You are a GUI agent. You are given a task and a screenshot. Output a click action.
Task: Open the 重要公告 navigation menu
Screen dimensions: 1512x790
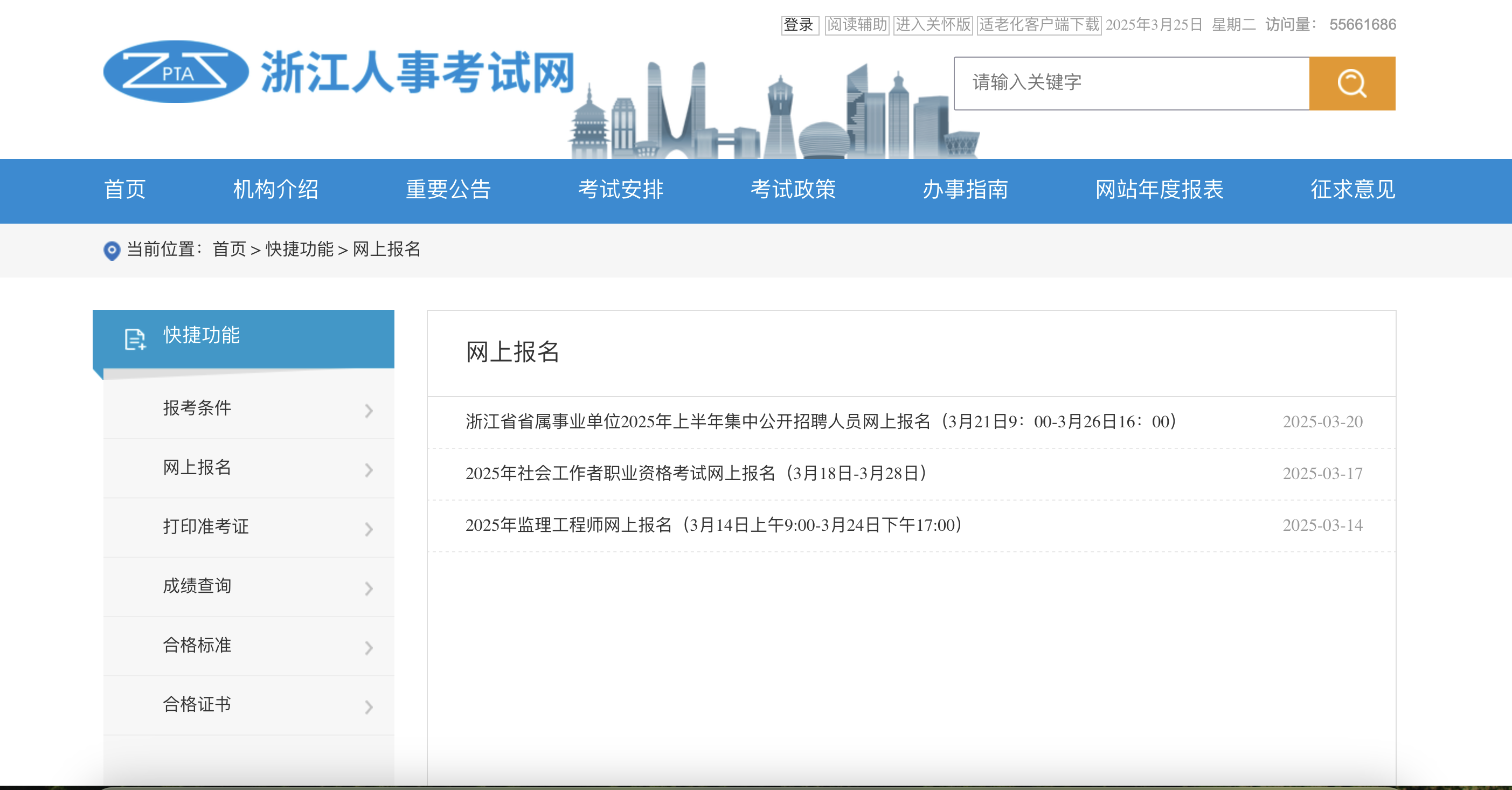(x=448, y=190)
